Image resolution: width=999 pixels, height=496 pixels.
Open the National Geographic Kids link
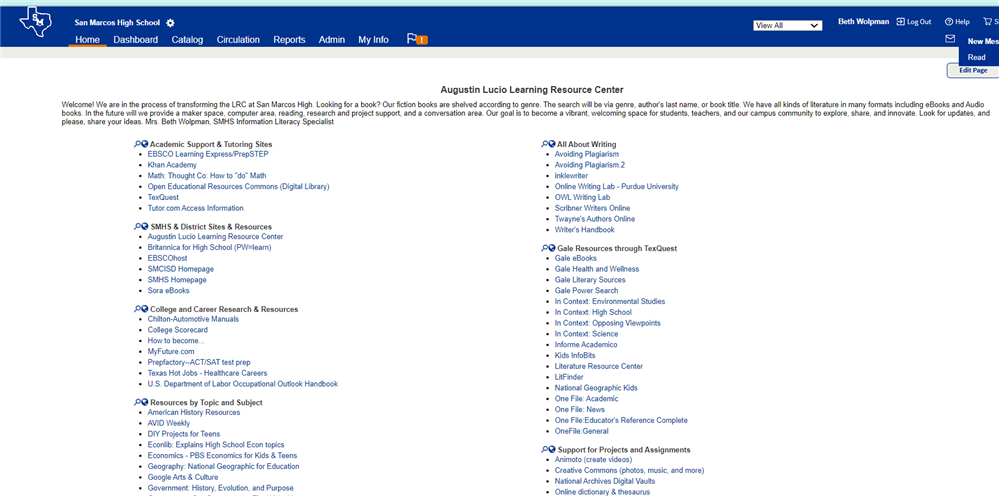click(596, 388)
